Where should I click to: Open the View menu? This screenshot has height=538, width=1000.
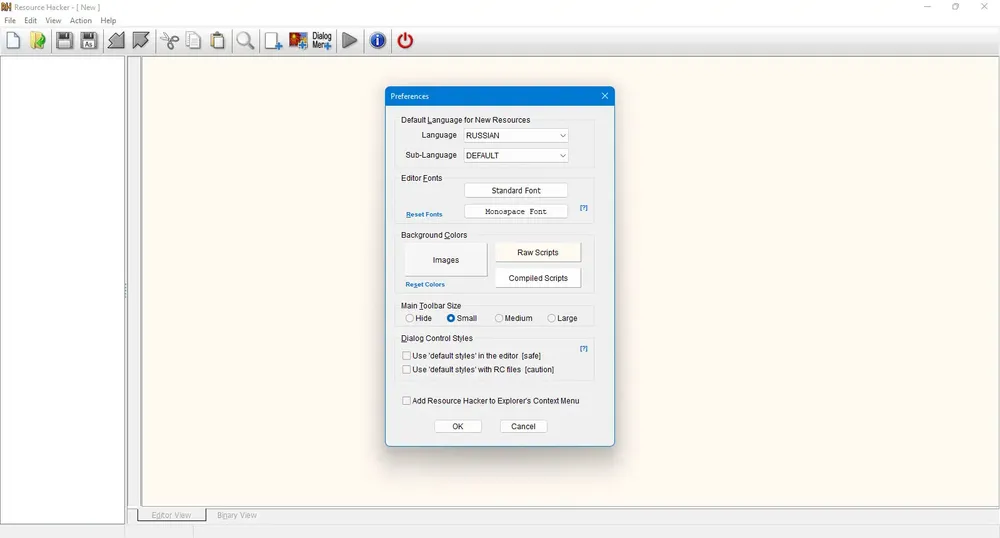click(53, 20)
